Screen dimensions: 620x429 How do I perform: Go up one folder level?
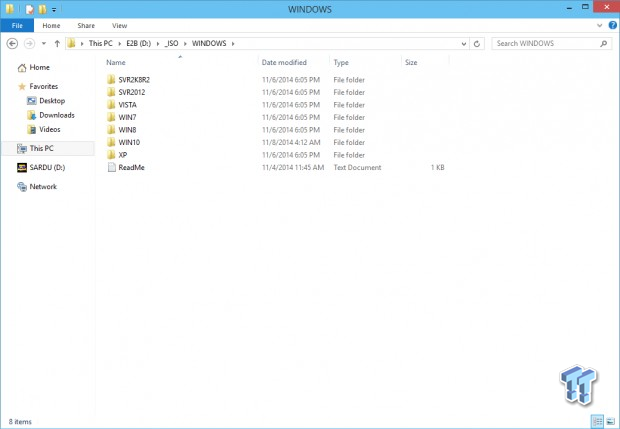[57, 43]
